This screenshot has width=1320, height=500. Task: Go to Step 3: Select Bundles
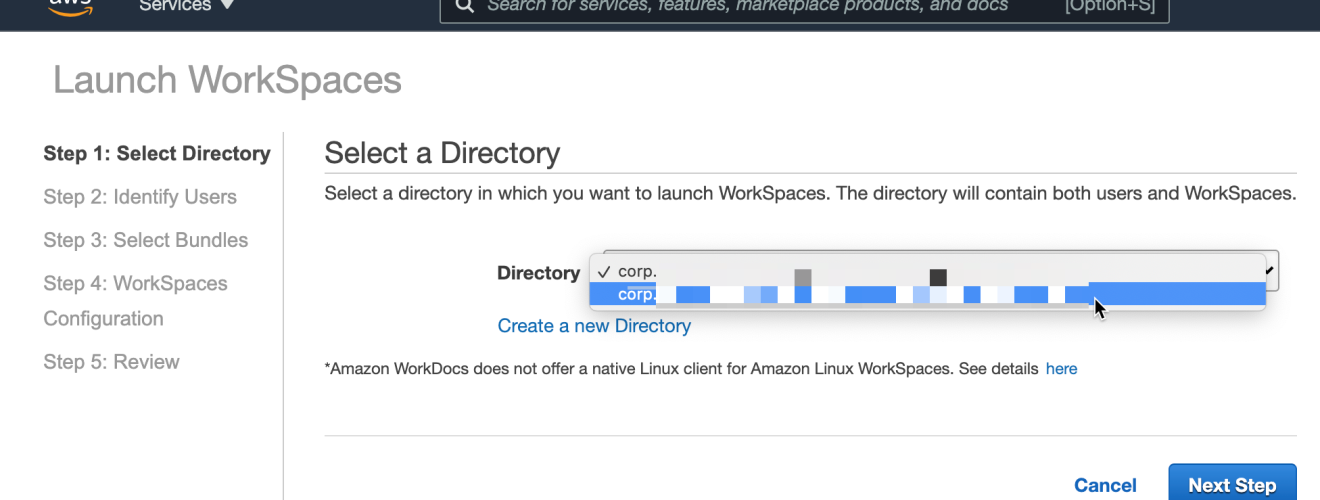146,240
